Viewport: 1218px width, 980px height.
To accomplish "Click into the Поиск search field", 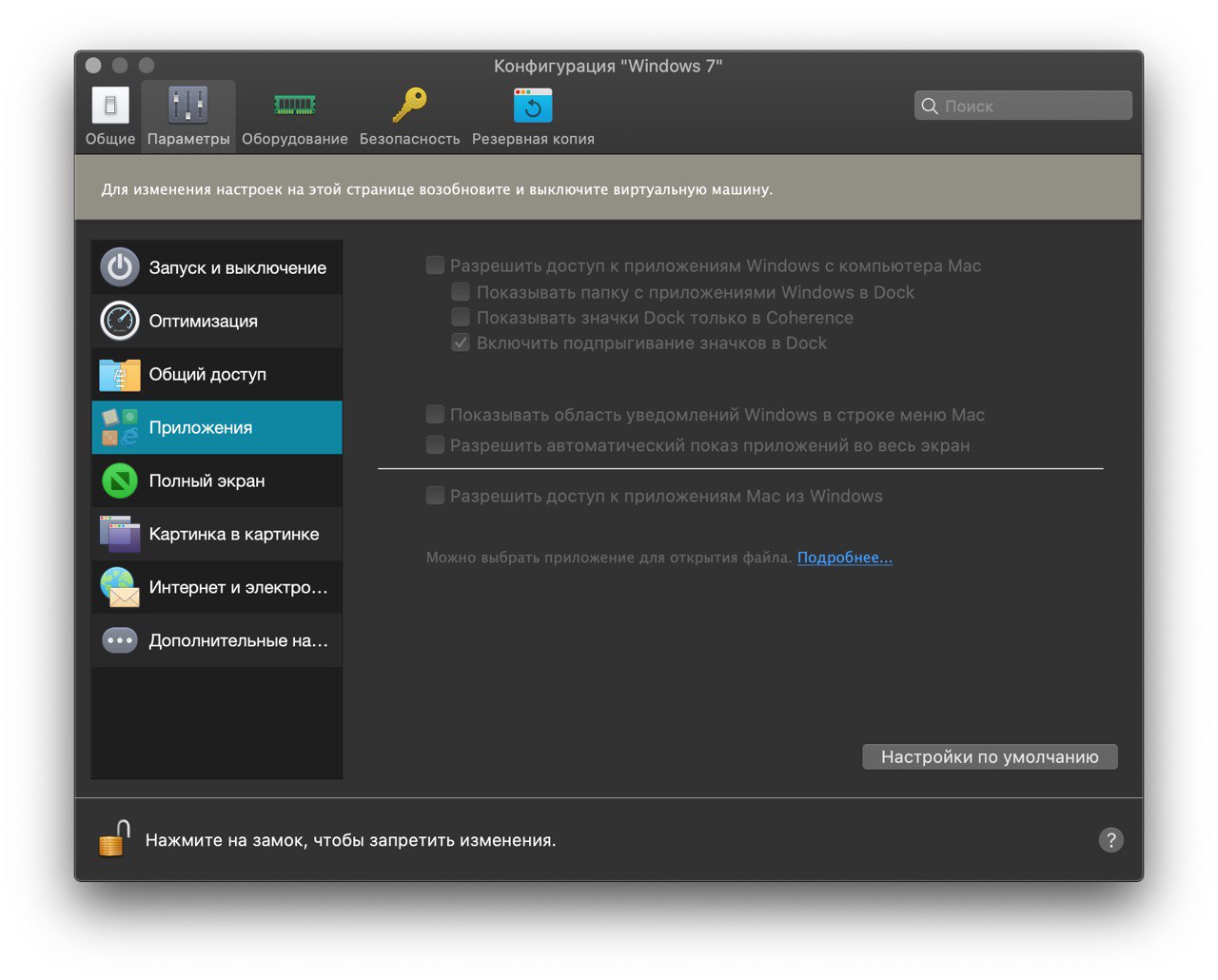I will [x=1023, y=106].
